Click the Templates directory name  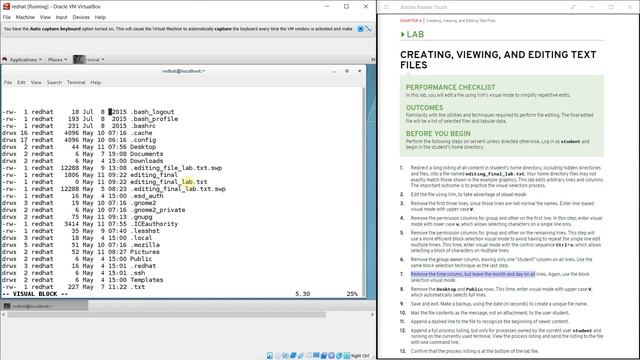tap(147, 280)
